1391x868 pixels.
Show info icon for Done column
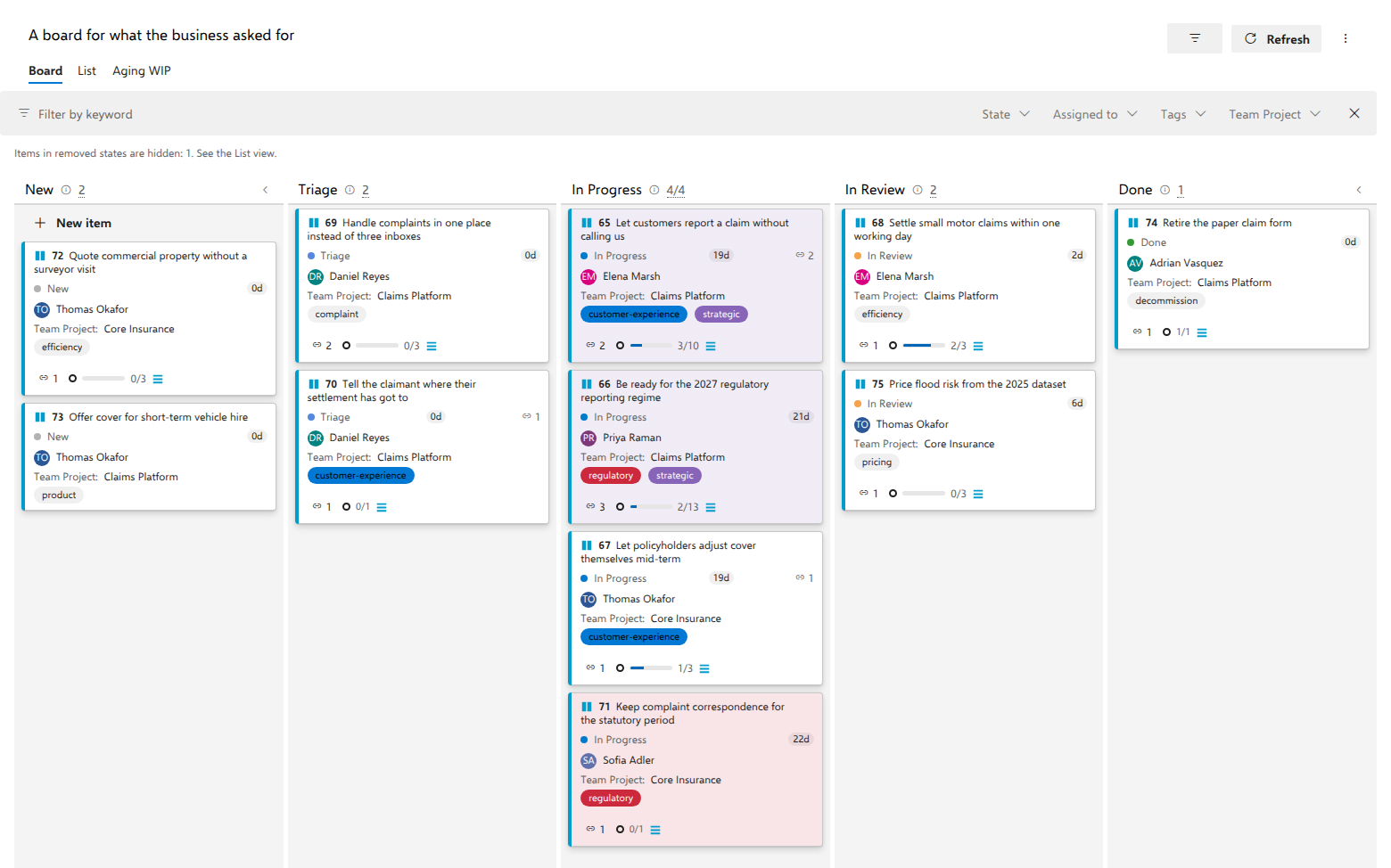coord(1165,190)
